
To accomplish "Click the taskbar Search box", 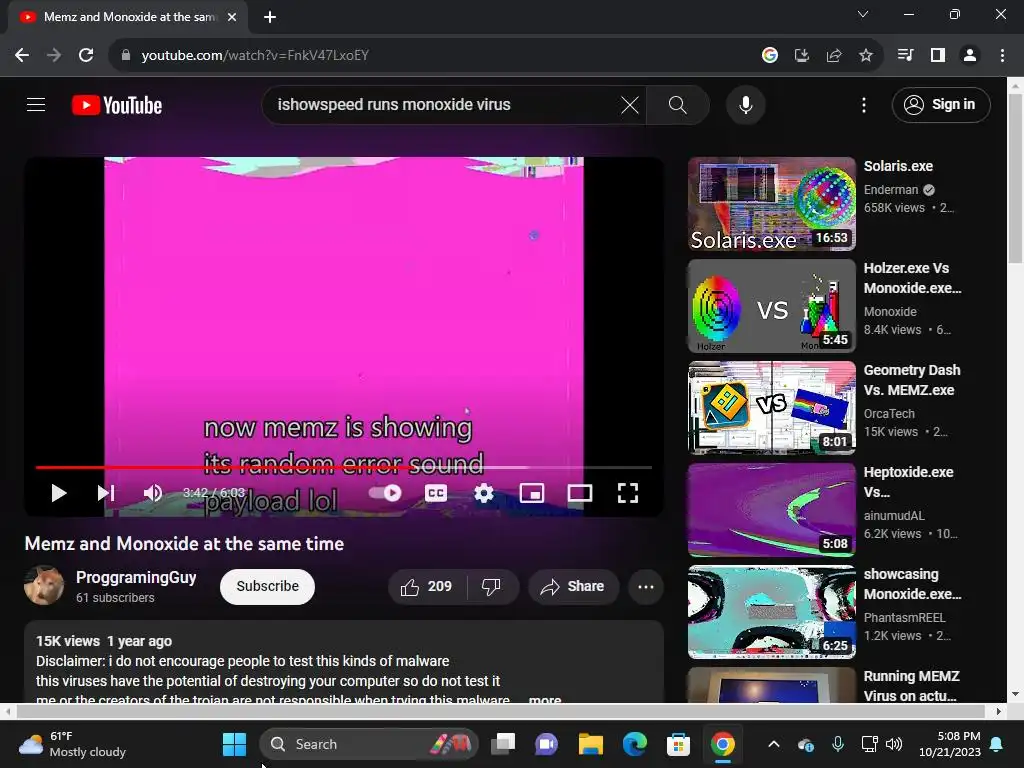I will pos(369,744).
